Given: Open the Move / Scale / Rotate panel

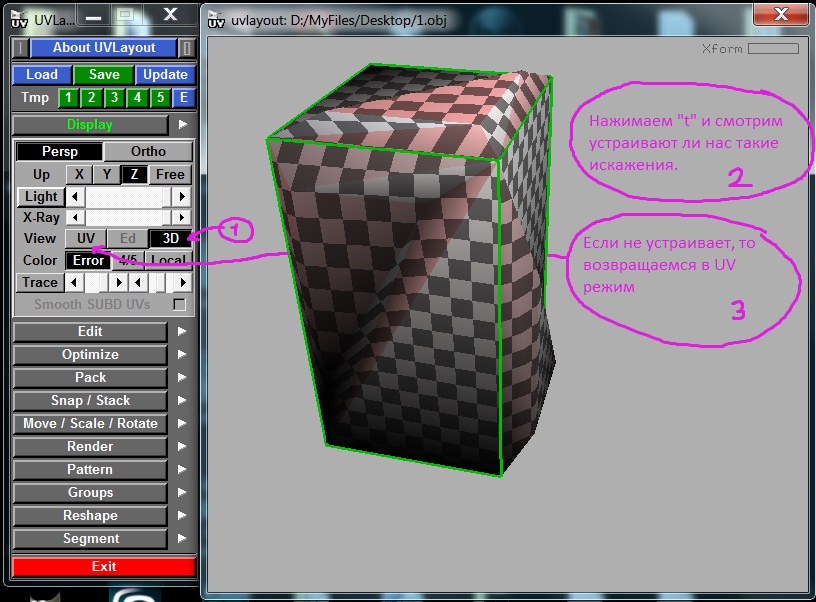Looking at the screenshot, I should point(90,424).
